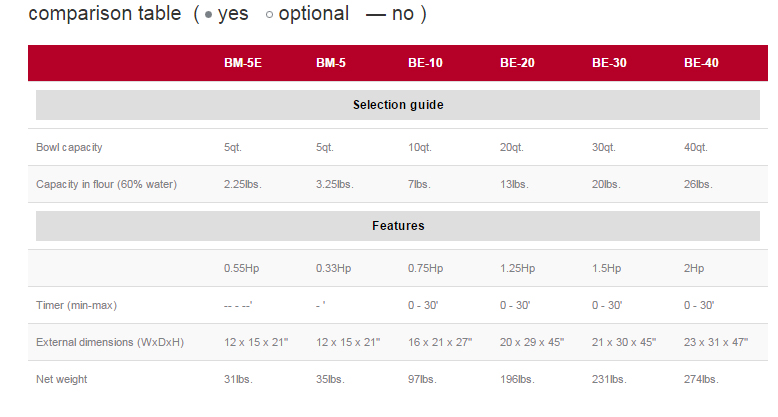Click the filled yes legend dot
The height and width of the screenshot is (417, 778).
tap(208, 16)
